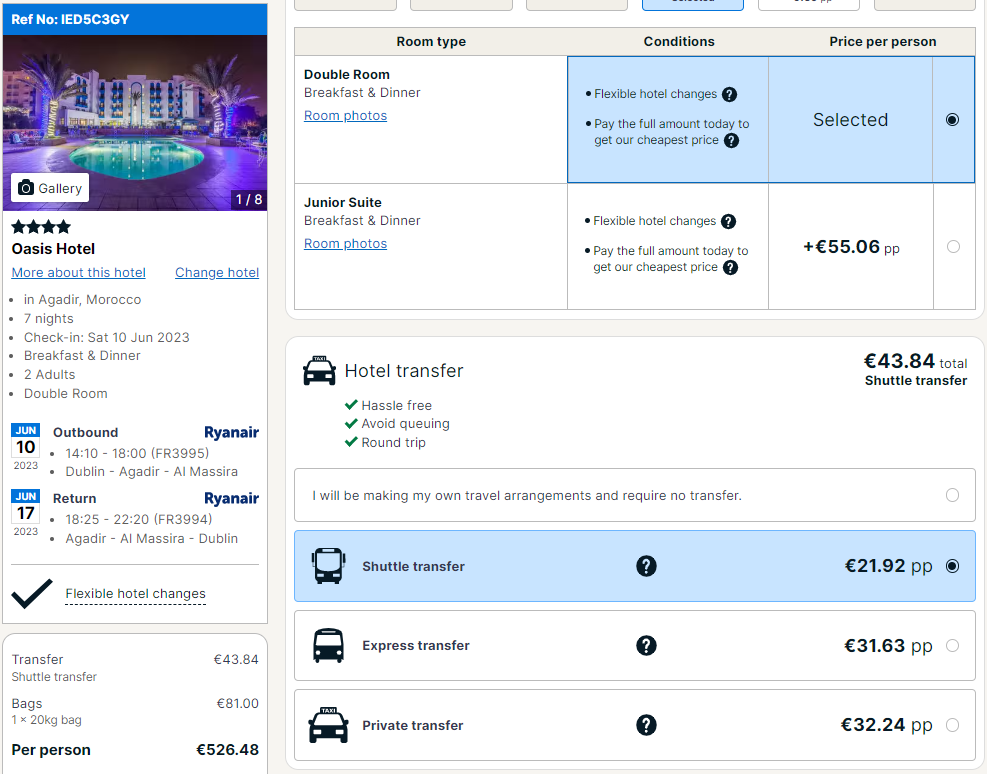Click the €43.84 total transfer price

pyautogui.click(x=915, y=361)
